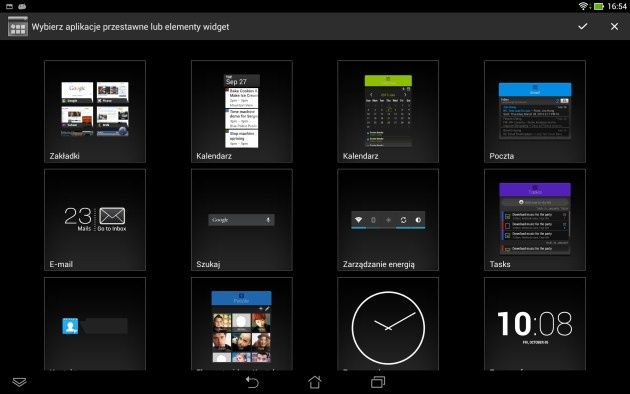
Task: Tap the header title Wybierz aplikacje text
Action: coord(130,27)
